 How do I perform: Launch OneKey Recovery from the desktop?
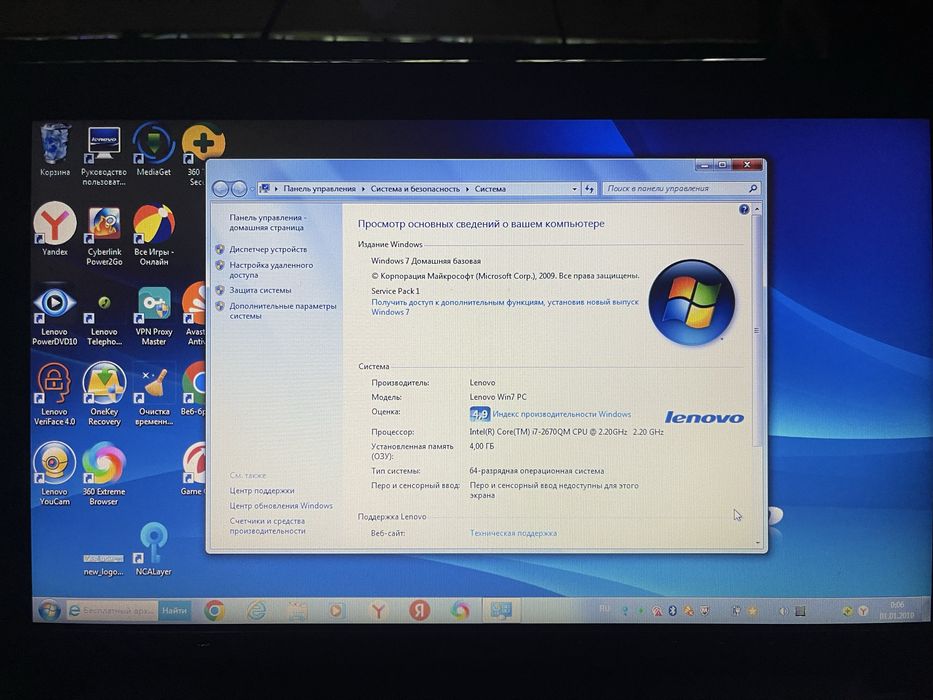(x=104, y=395)
